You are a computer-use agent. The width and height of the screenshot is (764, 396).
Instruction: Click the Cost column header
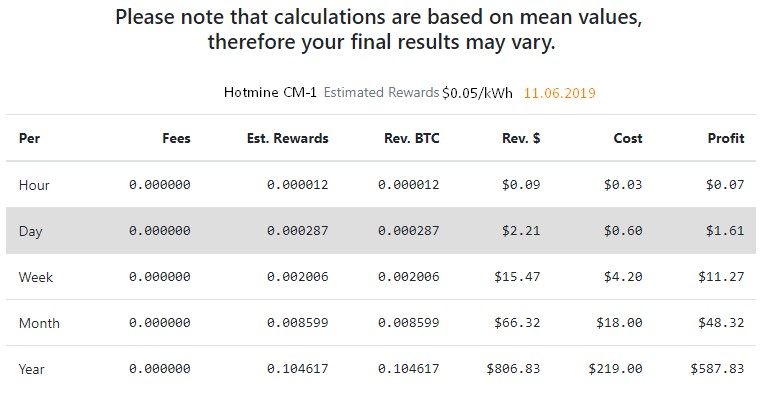click(x=628, y=138)
